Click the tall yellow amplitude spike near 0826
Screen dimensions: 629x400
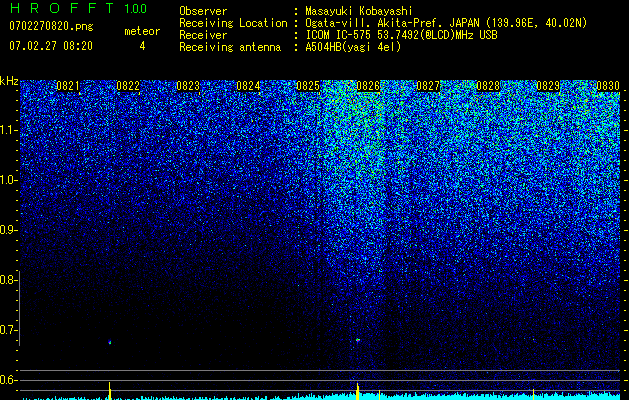tap(357, 391)
